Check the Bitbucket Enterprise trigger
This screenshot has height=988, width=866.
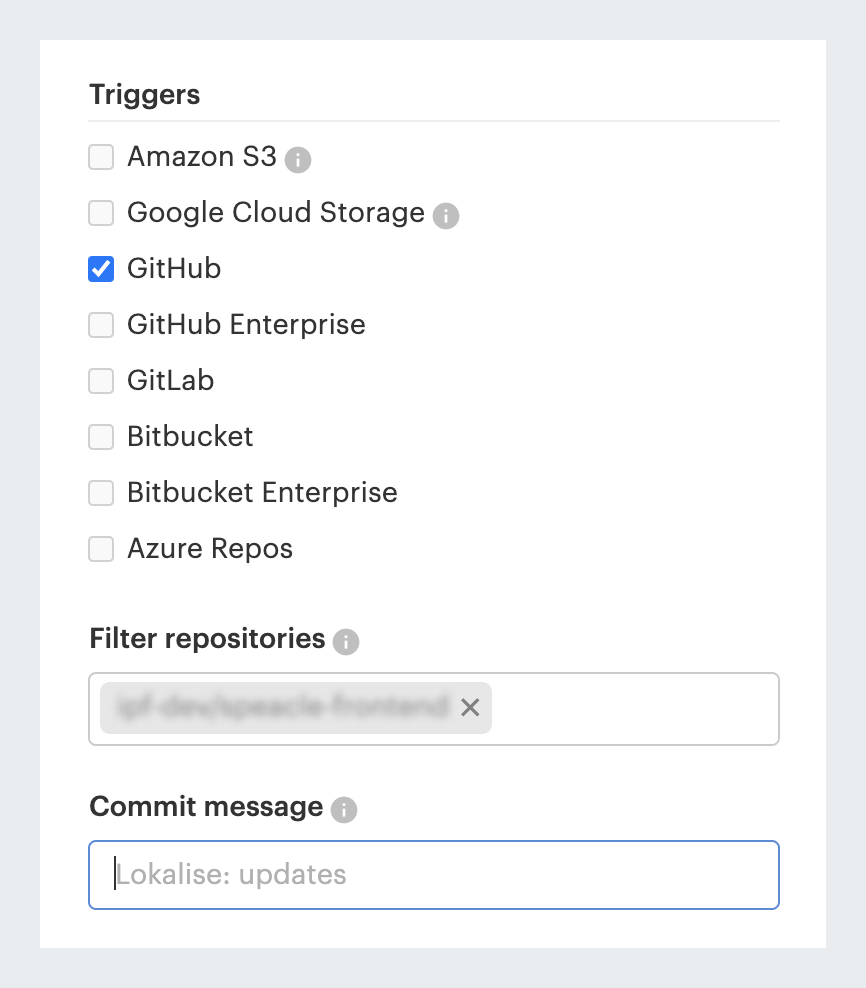101,493
